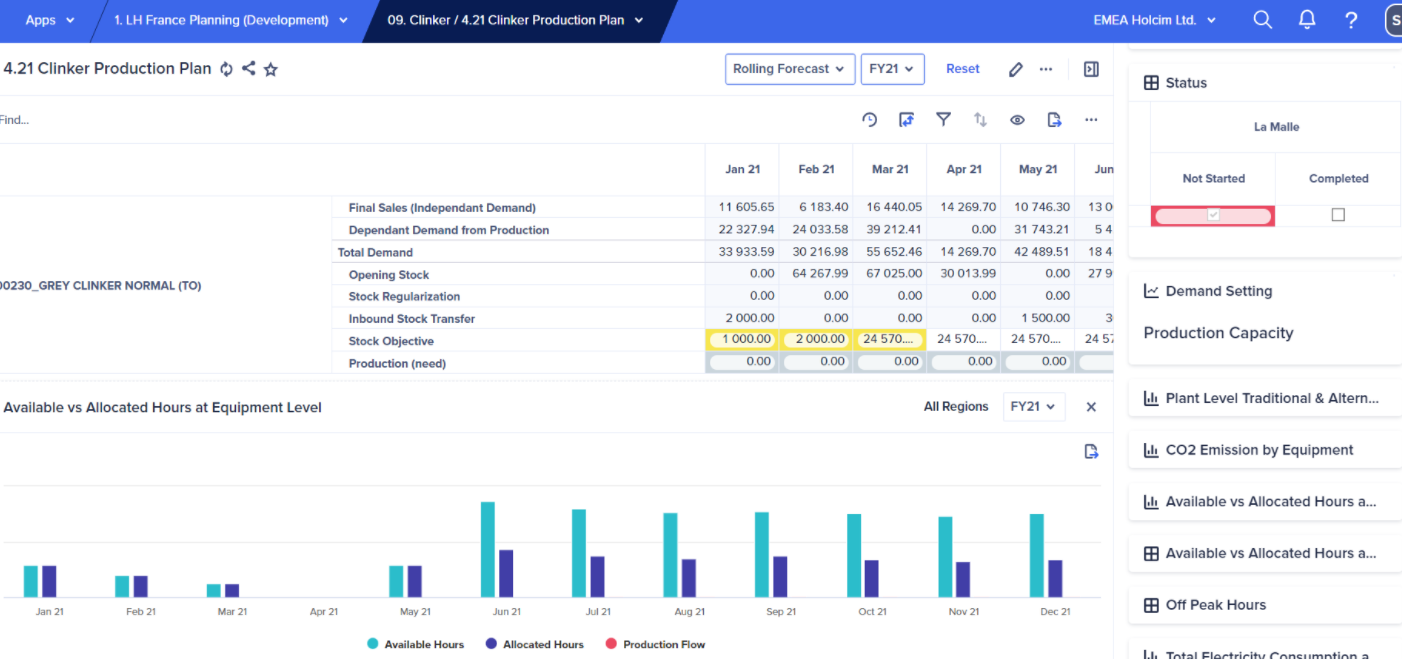
Task: Click the refresh icon next to title
Action: [227, 69]
